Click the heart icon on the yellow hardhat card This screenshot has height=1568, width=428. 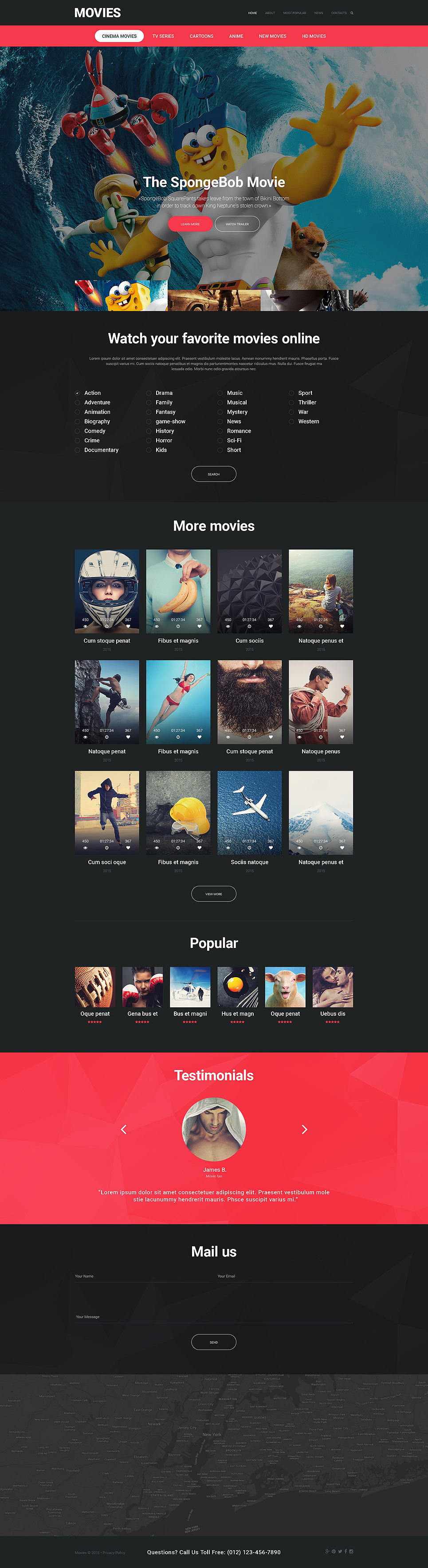click(199, 848)
